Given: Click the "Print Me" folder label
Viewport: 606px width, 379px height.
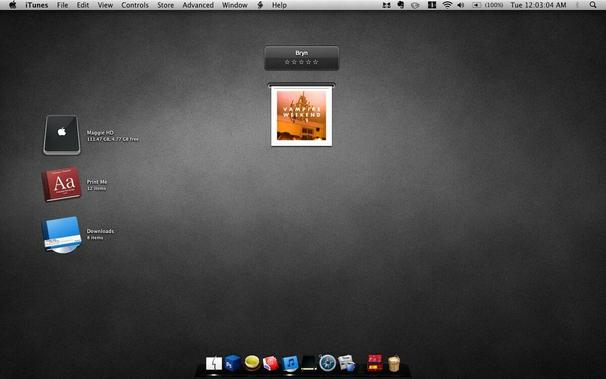Looking at the screenshot, I should (97, 182).
